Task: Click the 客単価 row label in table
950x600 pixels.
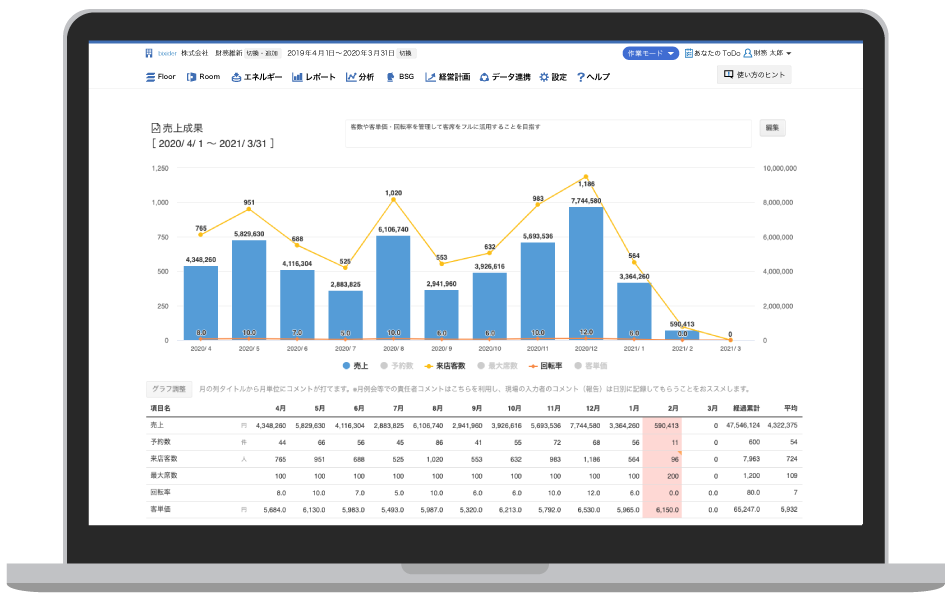Action: [161, 510]
